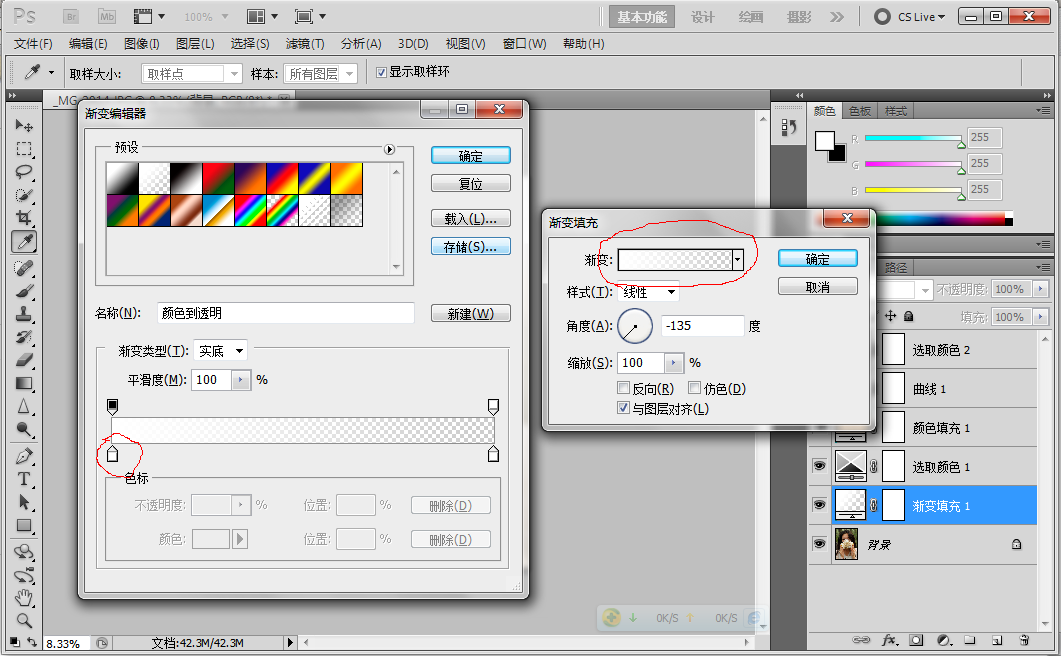Open the Scale value popup arrow
1061x656 pixels.
674,363
